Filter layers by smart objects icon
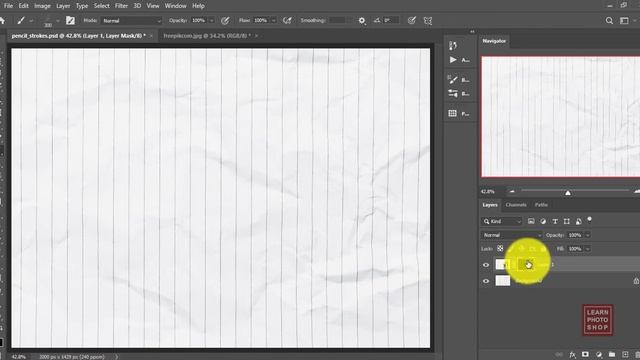 (x=578, y=221)
